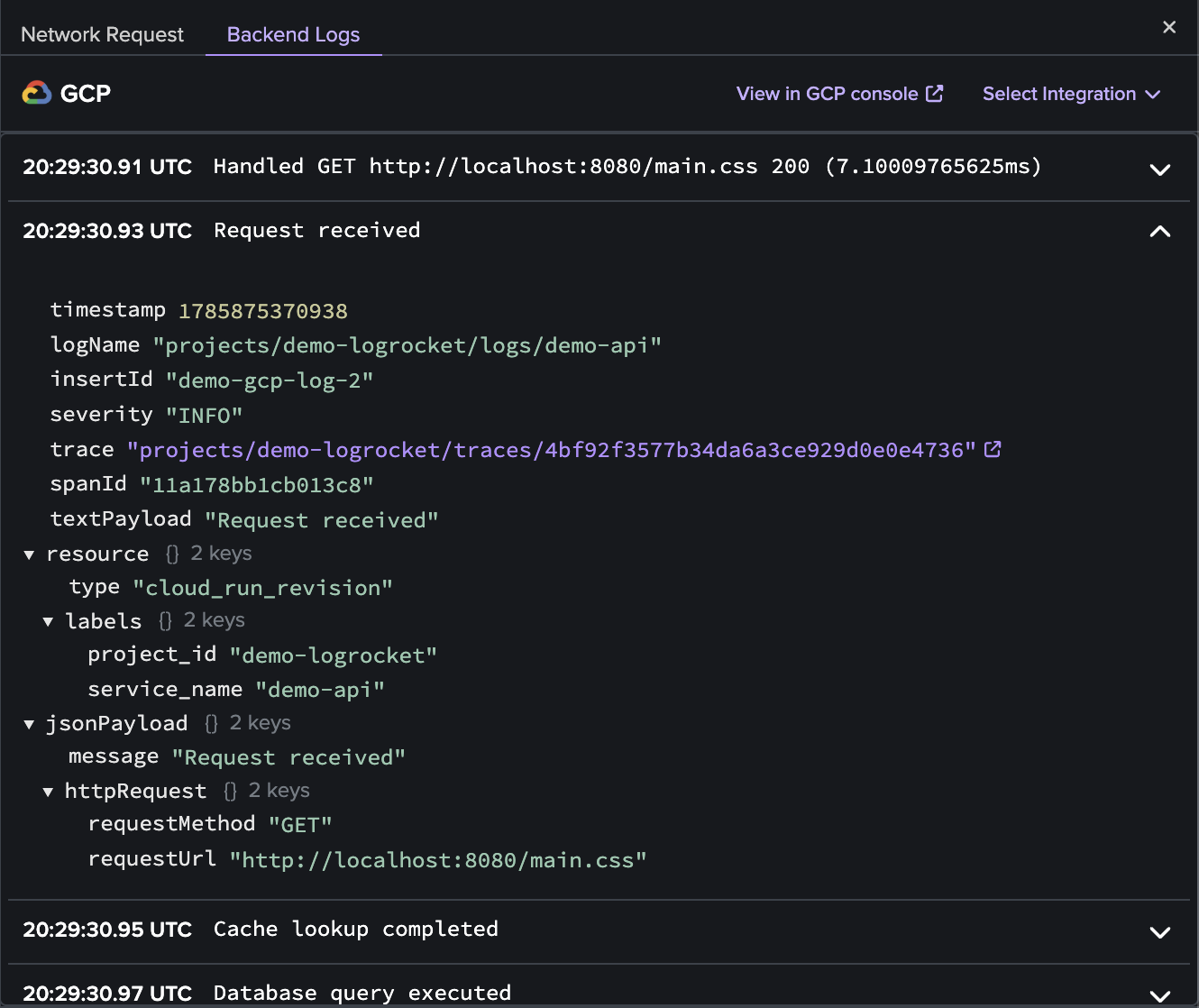The width and height of the screenshot is (1199, 1008).
Task: Switch to the Network Request tab
Action: (102, 34)
